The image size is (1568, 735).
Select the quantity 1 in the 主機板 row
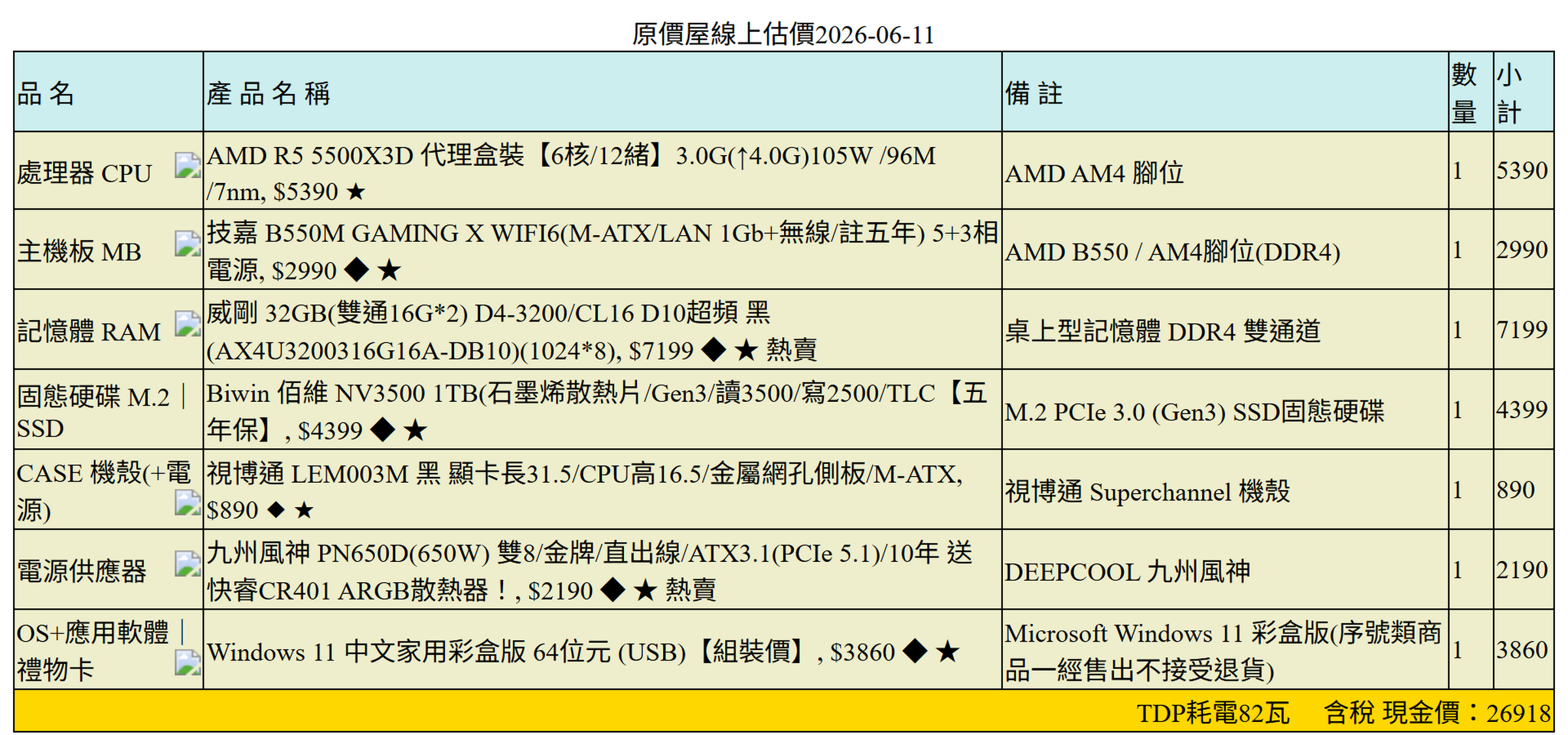pyautogui.click(x=1458, y=250)
